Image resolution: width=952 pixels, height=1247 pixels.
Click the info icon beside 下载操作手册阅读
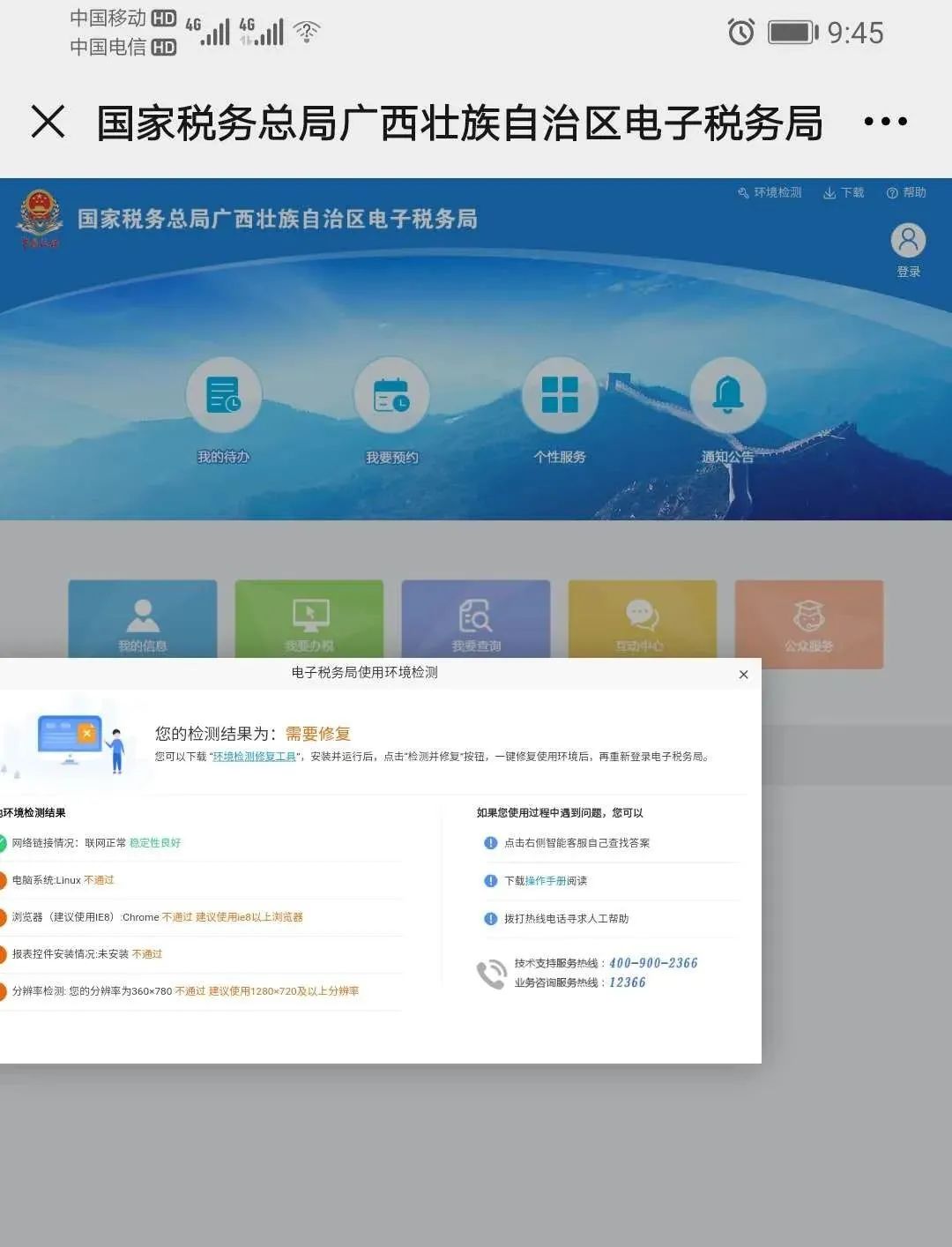point(491,881)
